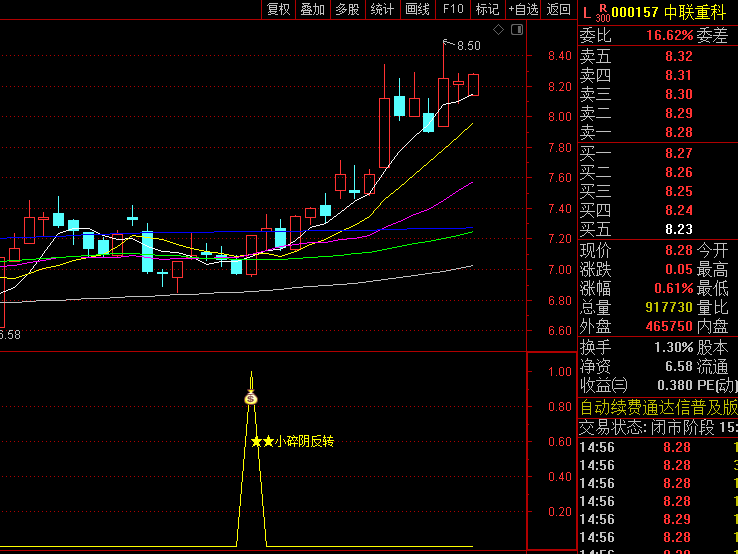Screen dimensions: 738x554
Task: Click 总量 value 917730
Action: click(669, 307)
